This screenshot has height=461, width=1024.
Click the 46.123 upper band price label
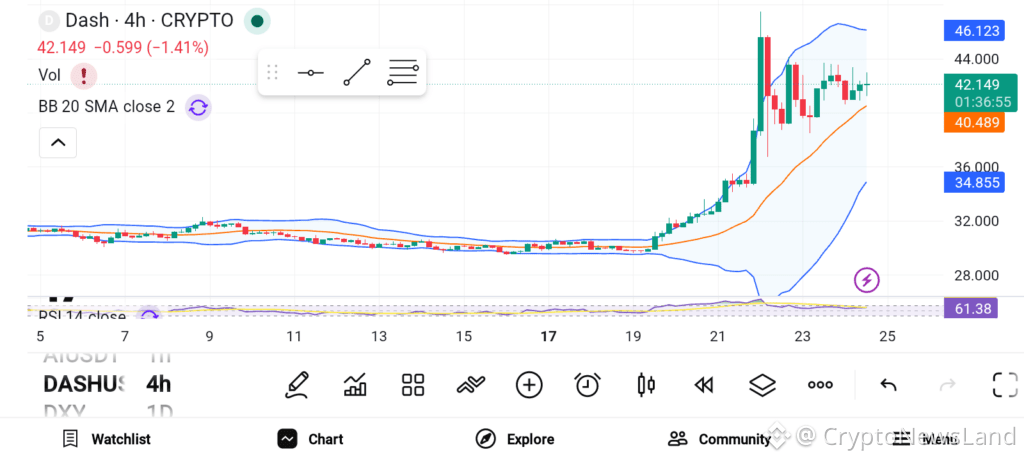tap(974, 31)
